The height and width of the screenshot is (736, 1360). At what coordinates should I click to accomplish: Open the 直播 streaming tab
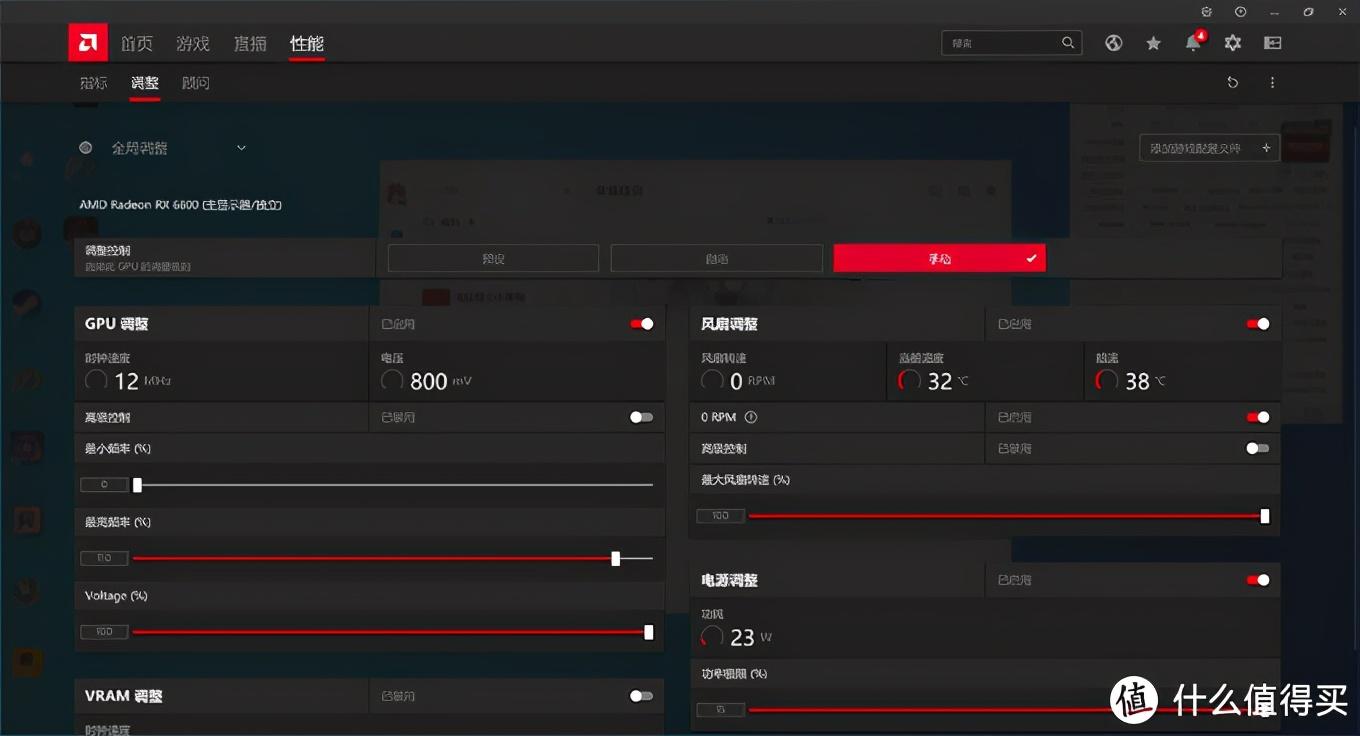click(250, 43)
